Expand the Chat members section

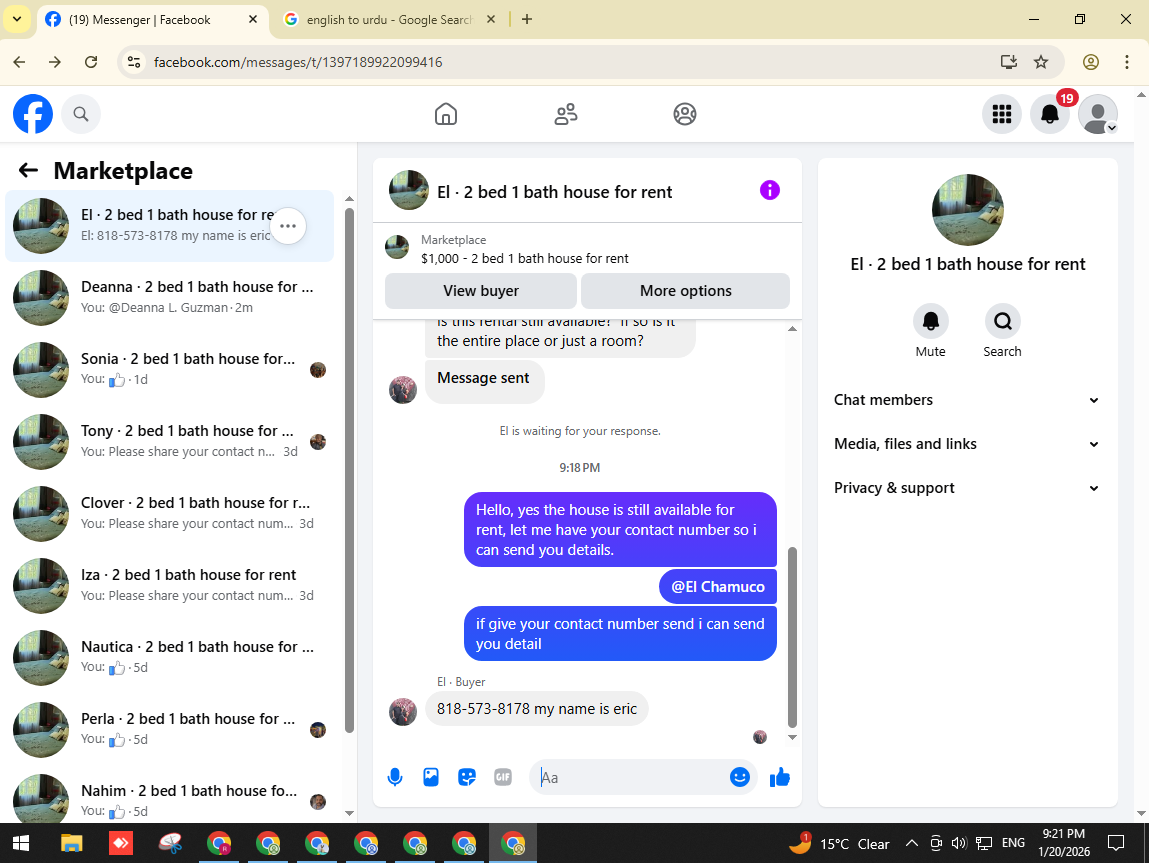pos(967,400)
